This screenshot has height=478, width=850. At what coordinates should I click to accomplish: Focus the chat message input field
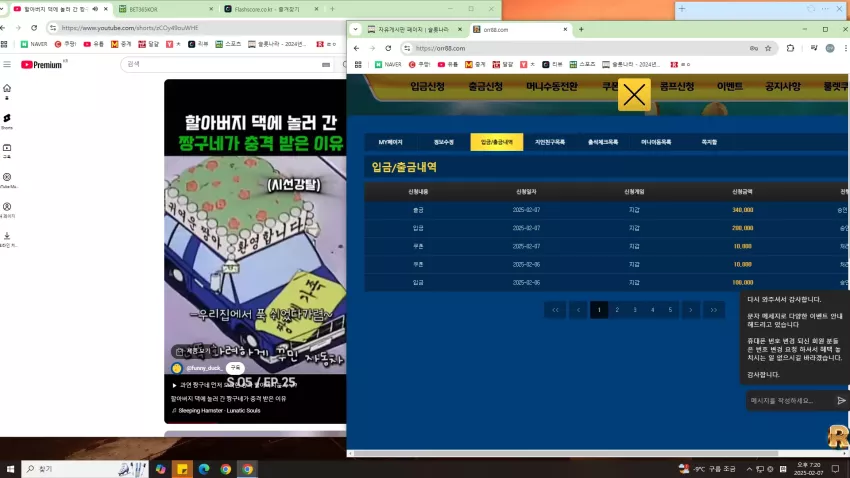(789, 401)
